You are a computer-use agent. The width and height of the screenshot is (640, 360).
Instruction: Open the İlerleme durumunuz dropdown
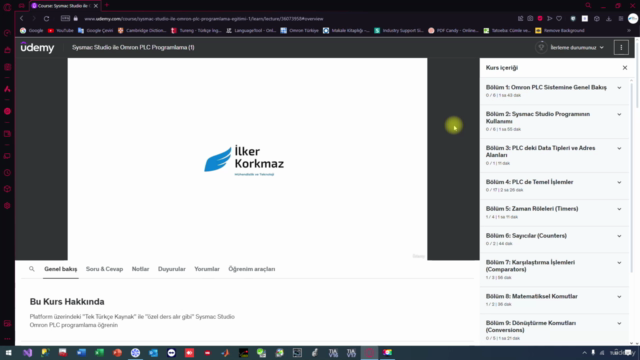point(577,48)
